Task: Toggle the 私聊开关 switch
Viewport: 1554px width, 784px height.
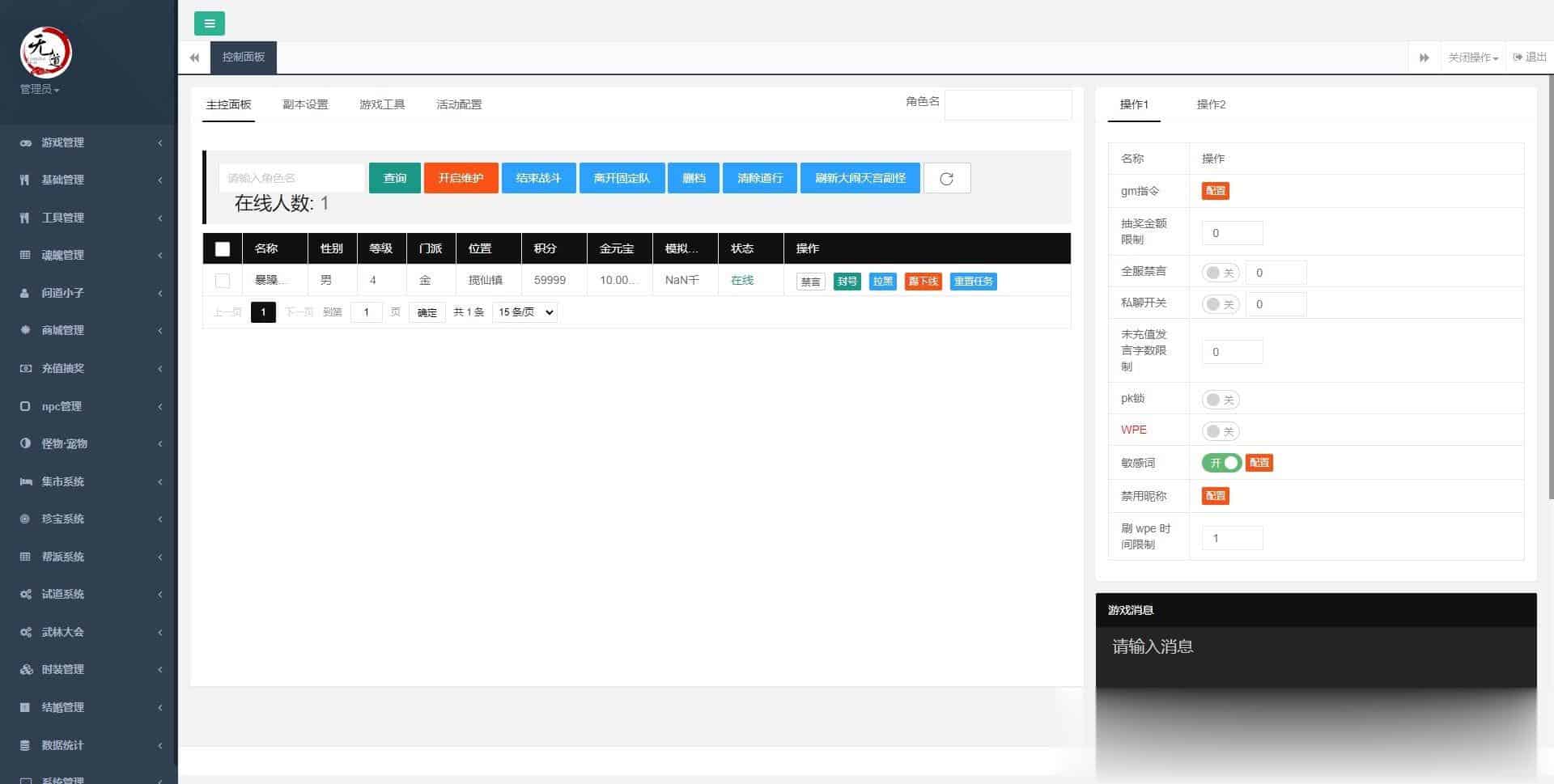Action: tap(1221, 304)
